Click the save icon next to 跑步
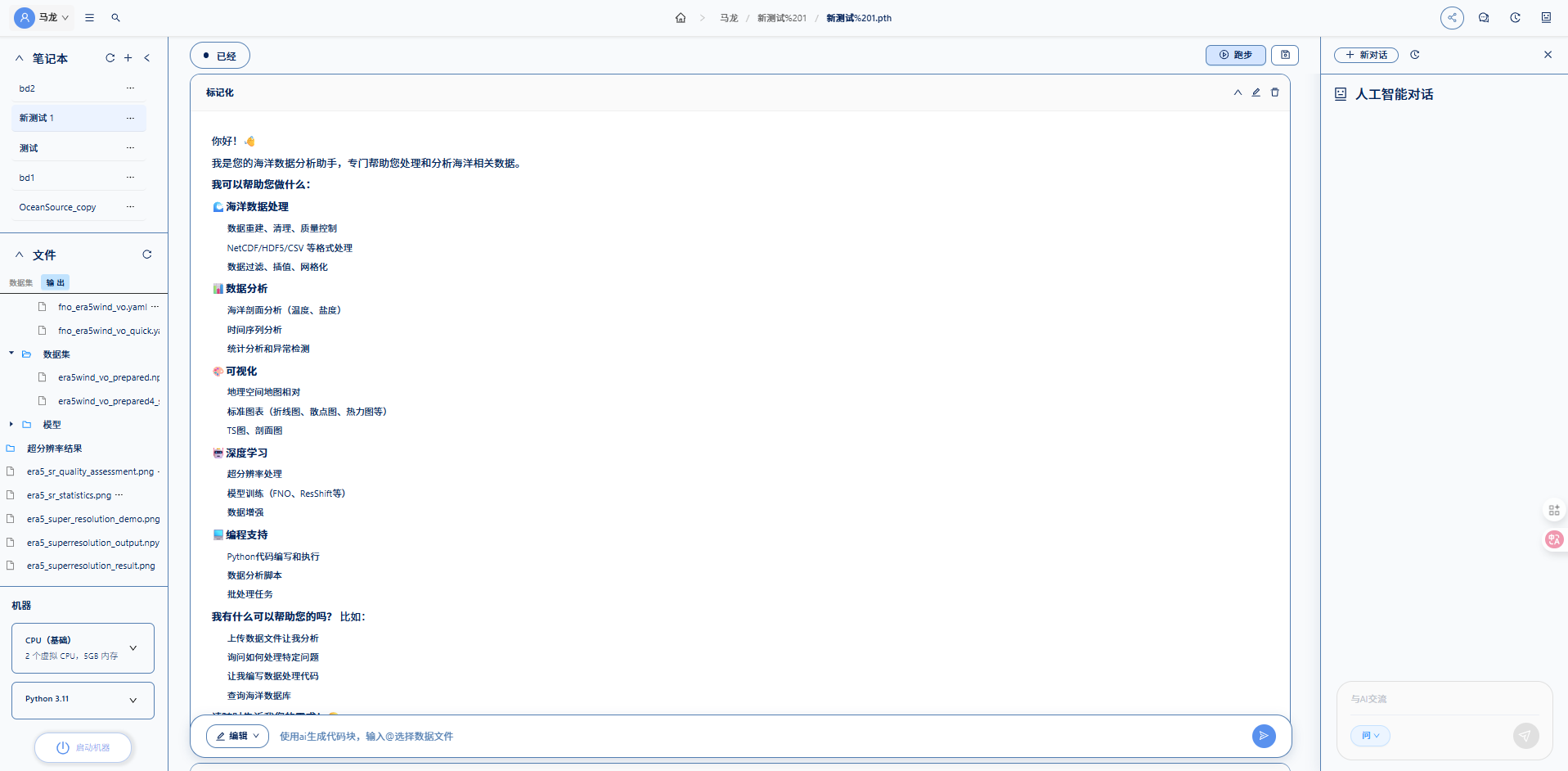The image size is (1568, 771). [x=1285, y=55]
